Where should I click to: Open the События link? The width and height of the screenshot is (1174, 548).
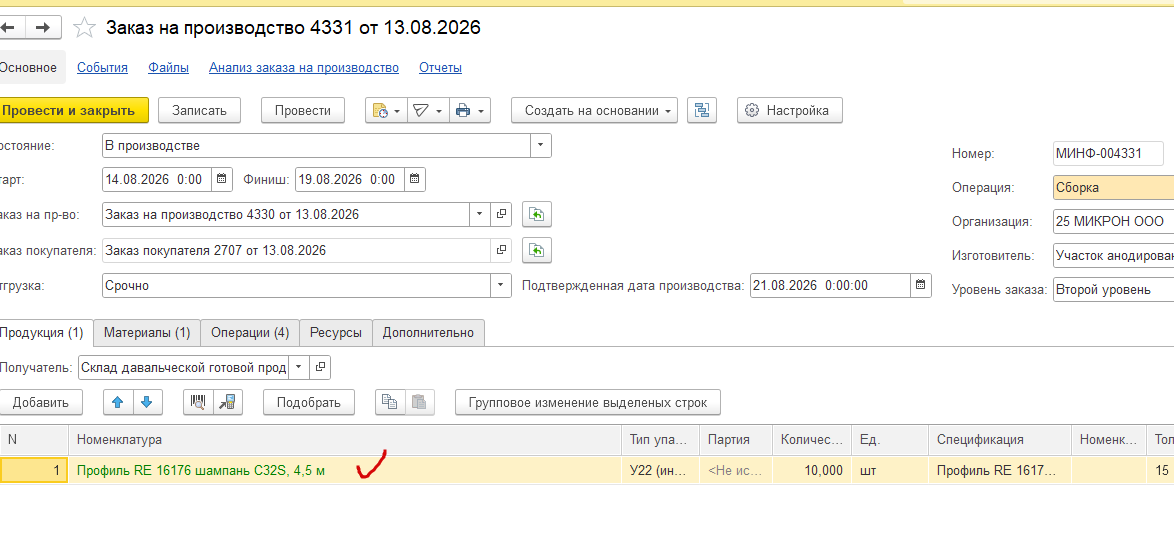click(x=103, y=67)
